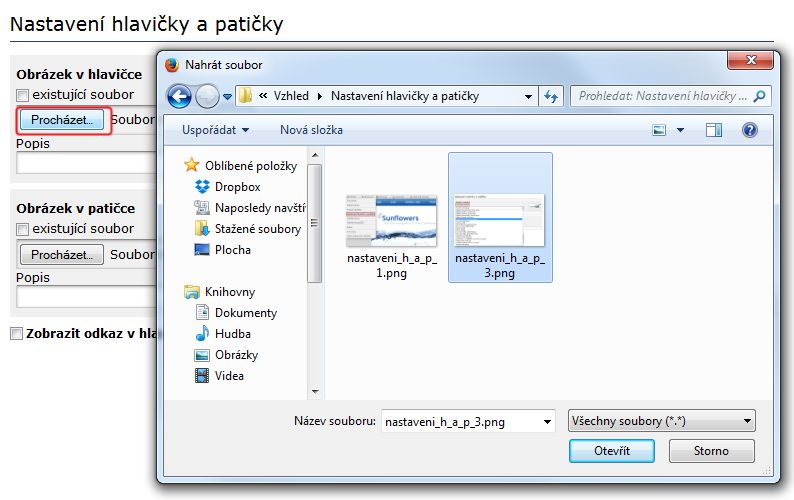
Task: Click the Storno button
Action: pos(711,451)
